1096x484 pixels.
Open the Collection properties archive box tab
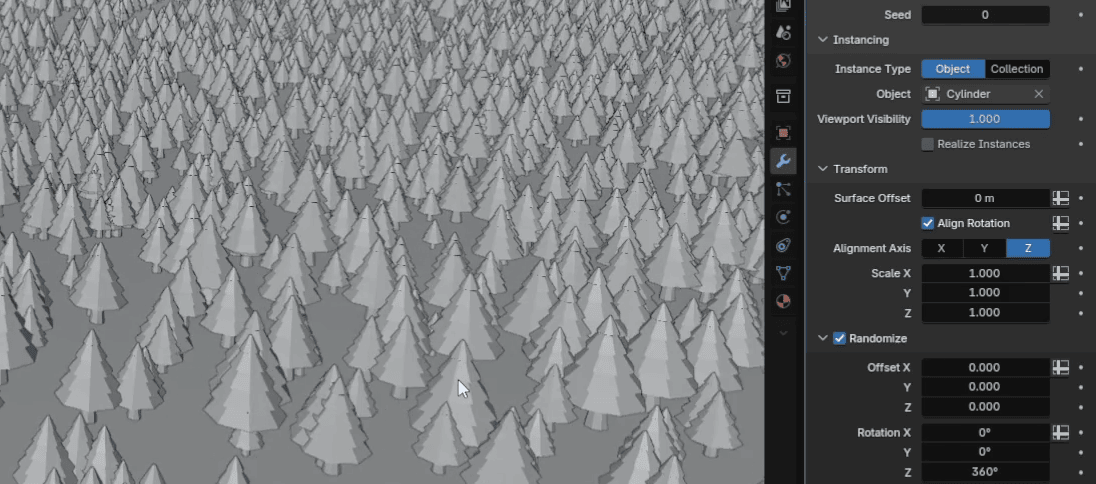[x=784, y=96]
